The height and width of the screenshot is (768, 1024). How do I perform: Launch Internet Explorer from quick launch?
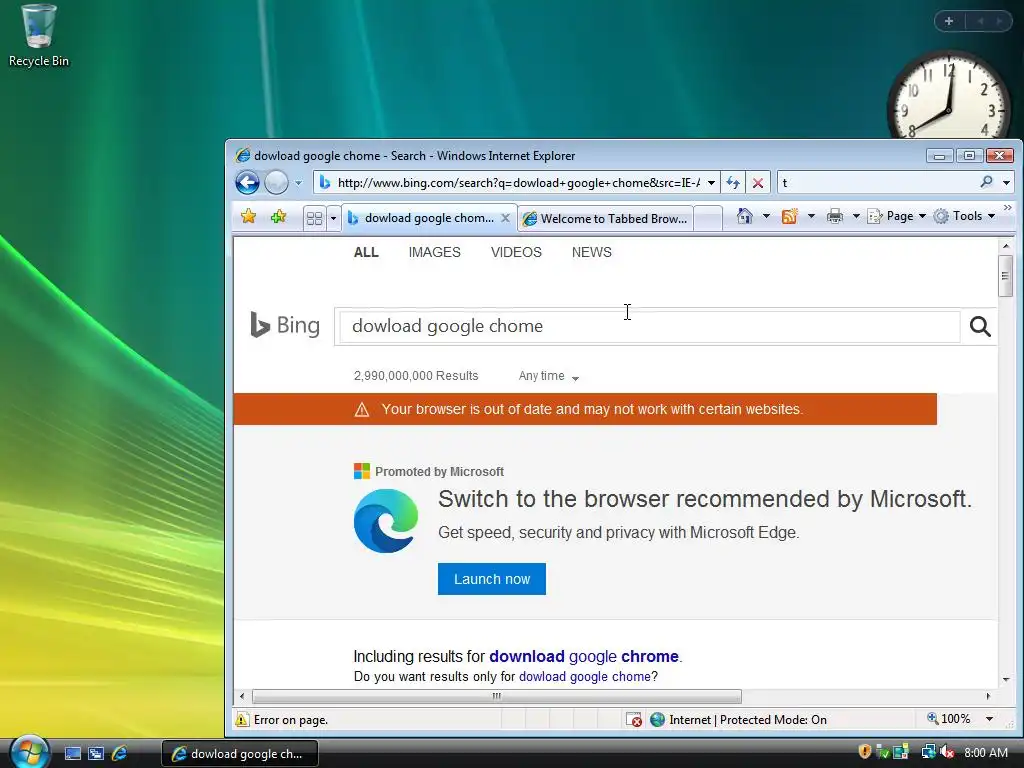120,754
